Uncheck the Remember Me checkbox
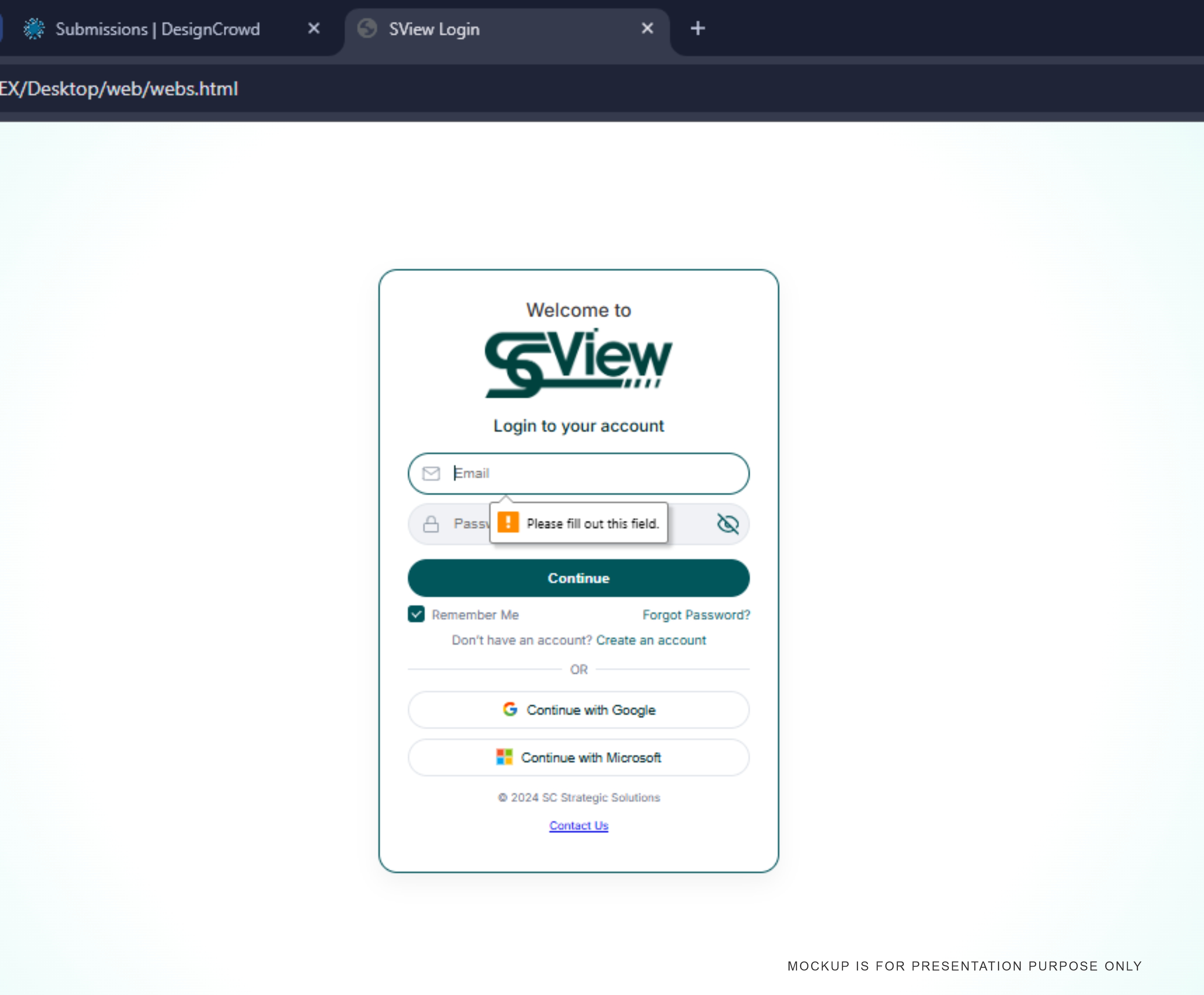This screenshot has height=995, width=1204. coord(416,614)
